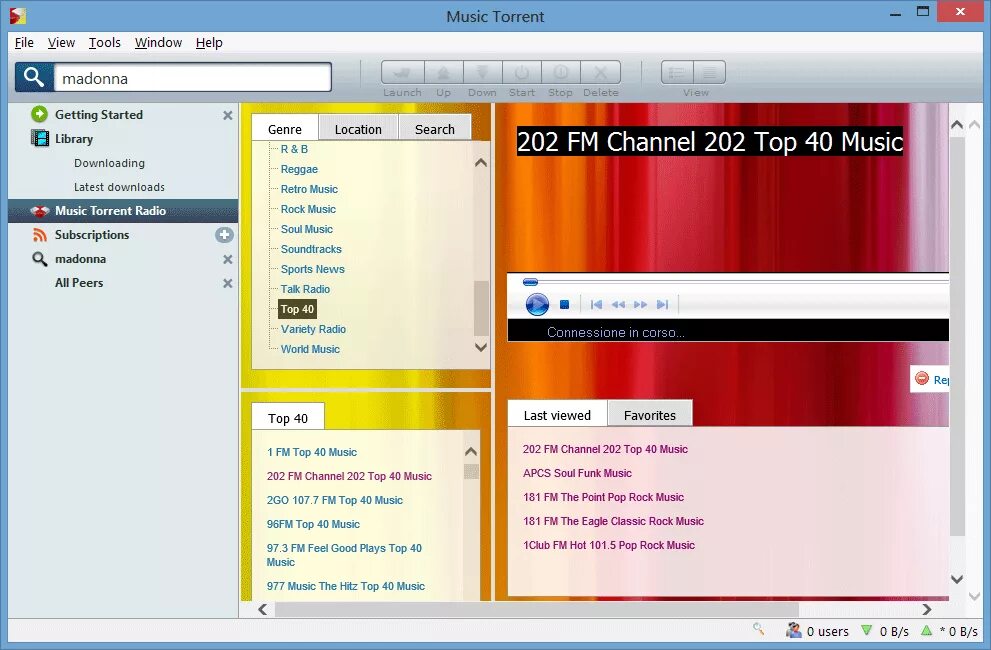991x650 pixels.
Task: Add a new subscription with plus icon
Action: (x=224, y=235)
